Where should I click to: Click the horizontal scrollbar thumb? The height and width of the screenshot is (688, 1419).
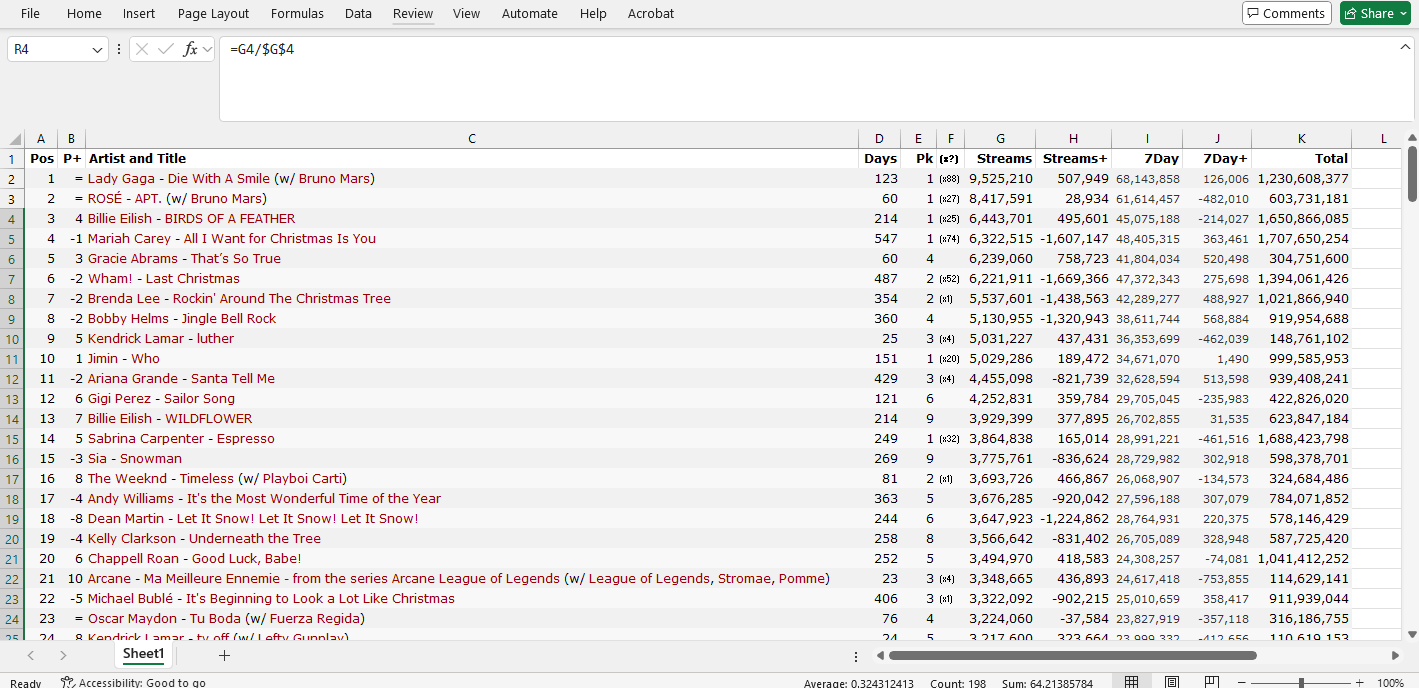tap(1072, 656)
